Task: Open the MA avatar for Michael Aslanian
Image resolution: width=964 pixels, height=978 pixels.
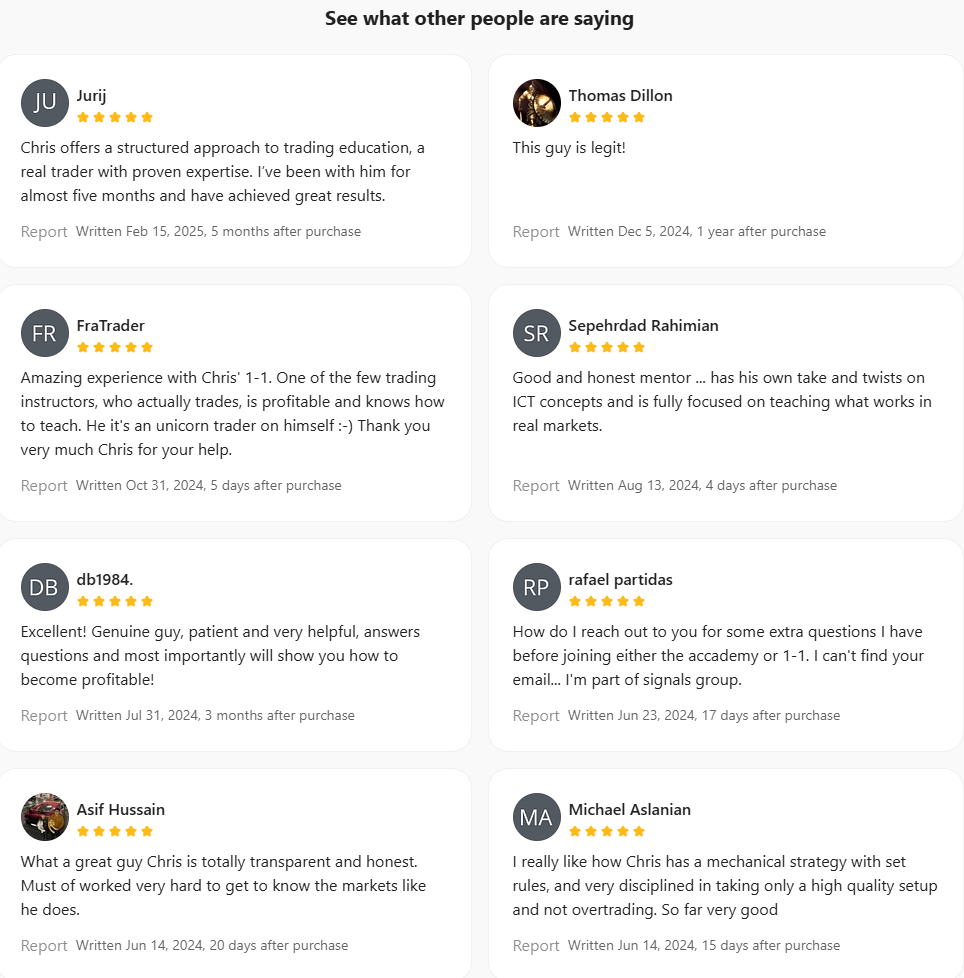Action: click(536, 816)
